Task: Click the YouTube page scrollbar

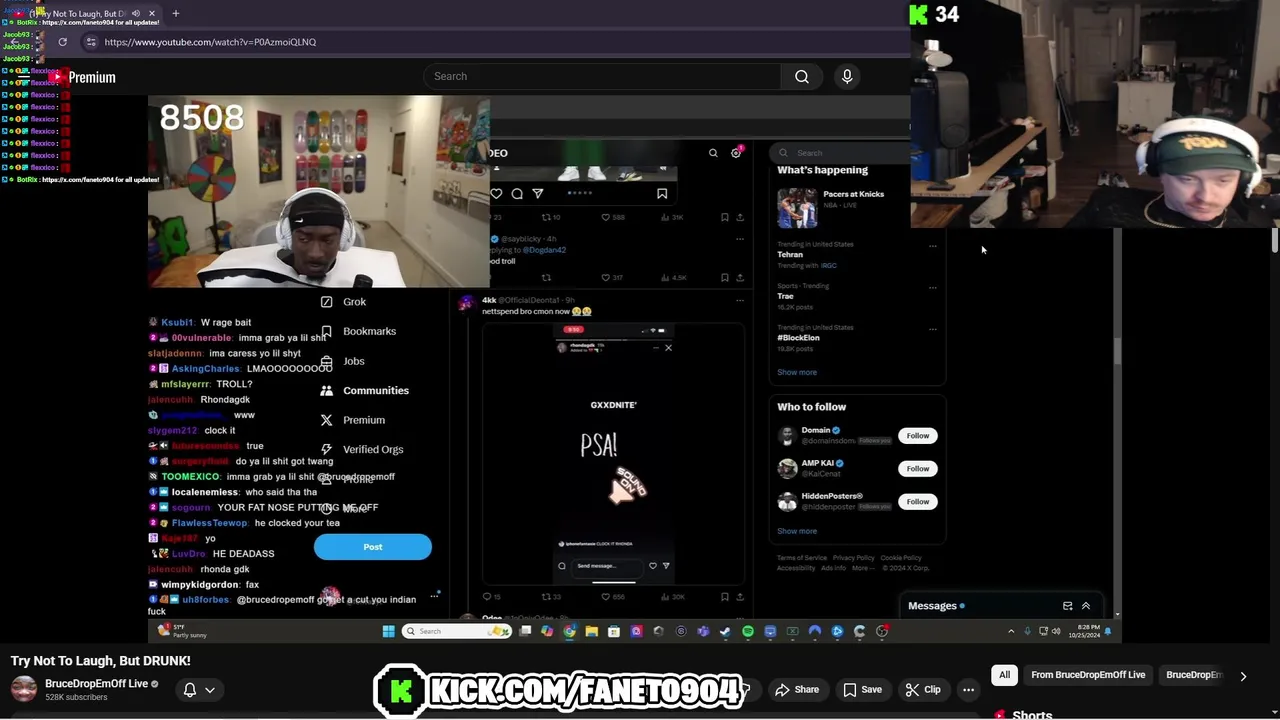Action: coord(1275,240)
